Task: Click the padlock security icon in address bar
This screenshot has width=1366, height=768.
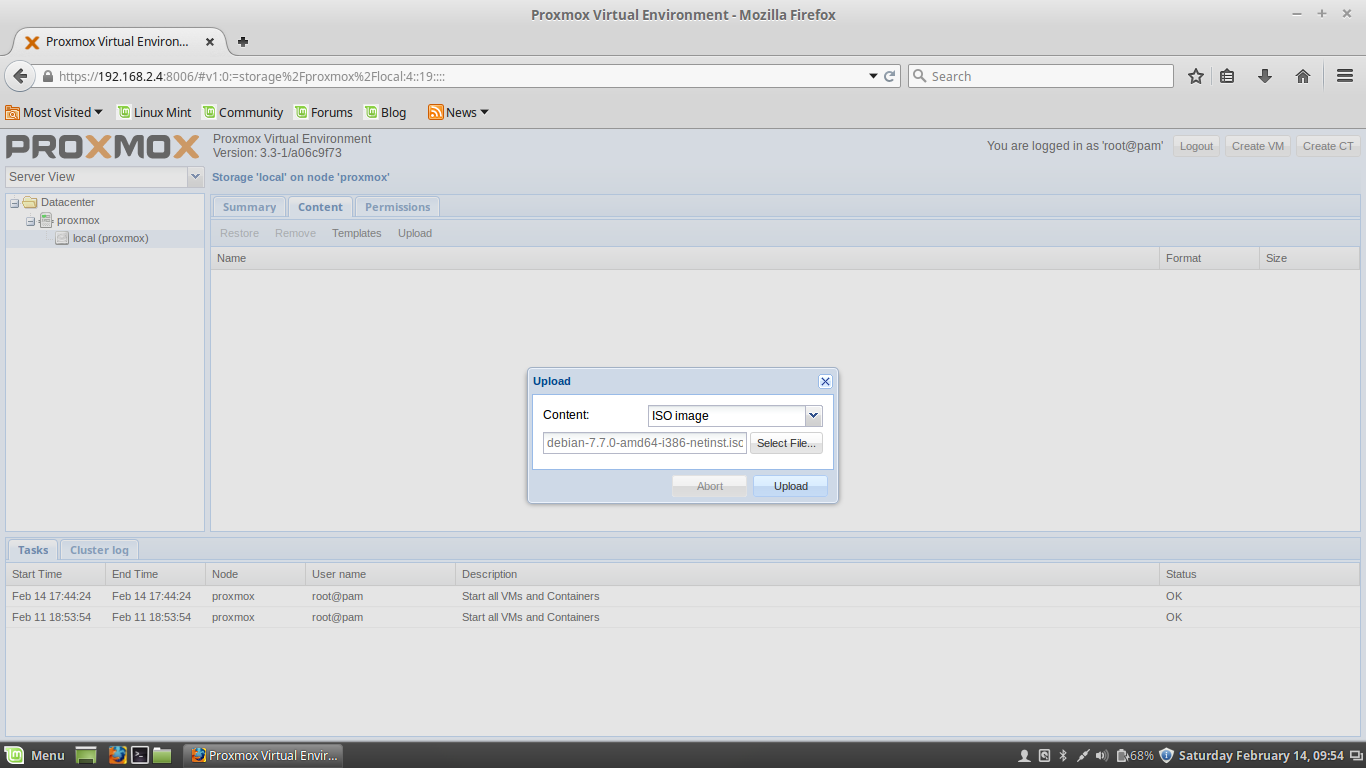Action: (47, 76)
